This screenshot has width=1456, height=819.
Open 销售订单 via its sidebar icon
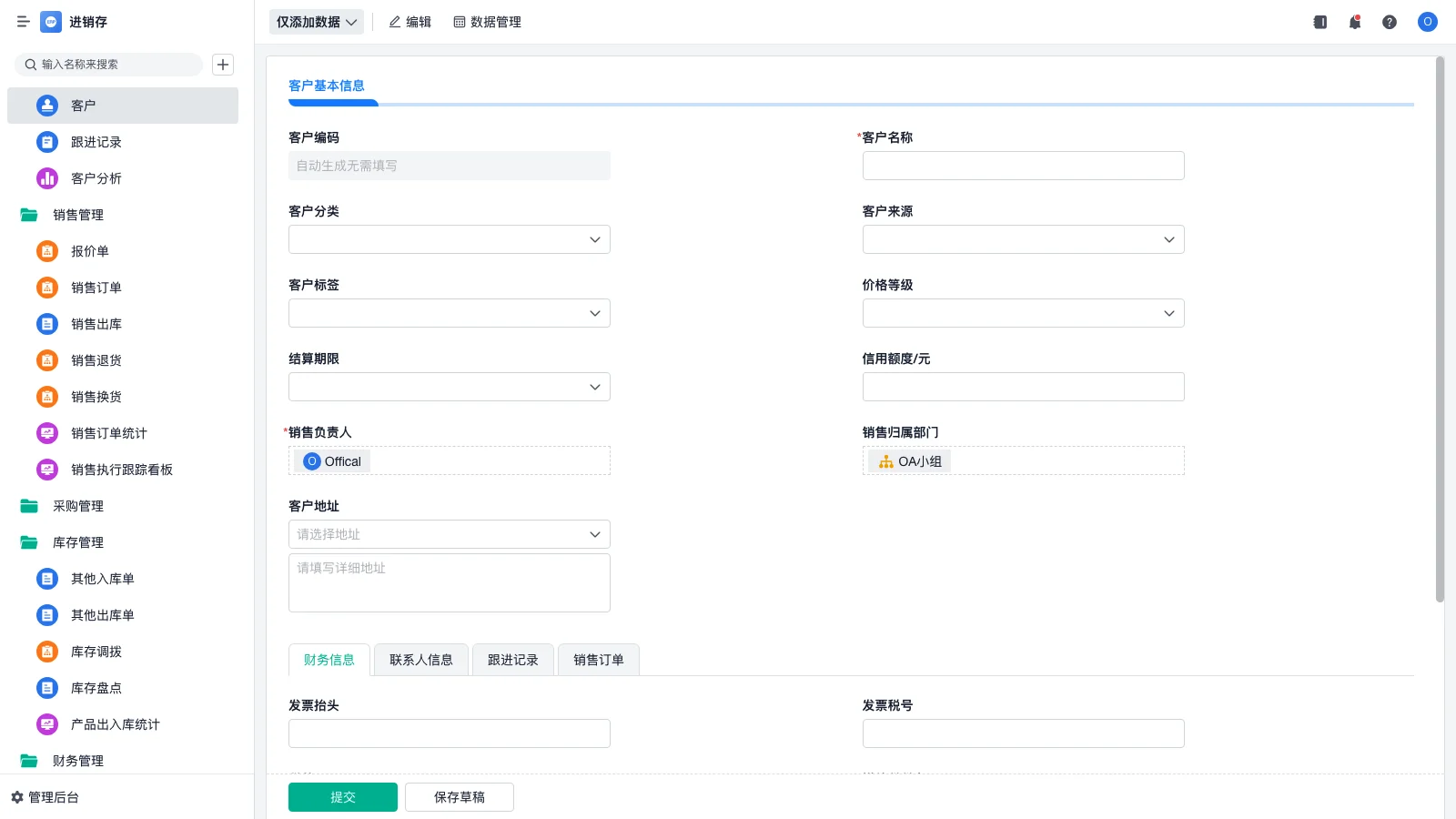pyautogui.click(x=47, y=288)
